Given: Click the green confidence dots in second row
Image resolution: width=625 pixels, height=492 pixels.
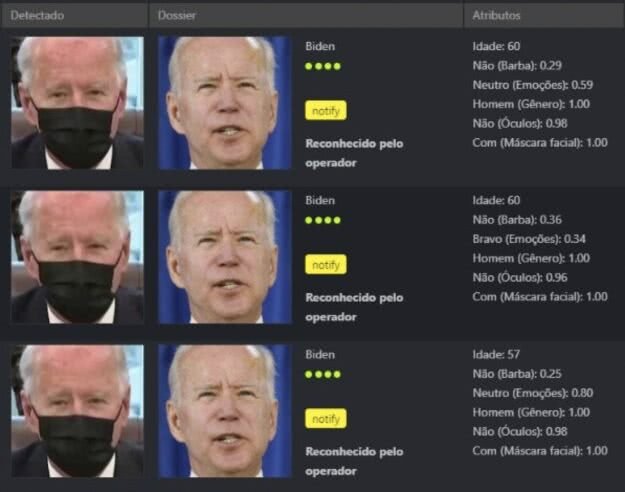Looking at the screenshot, I should 323,220.
